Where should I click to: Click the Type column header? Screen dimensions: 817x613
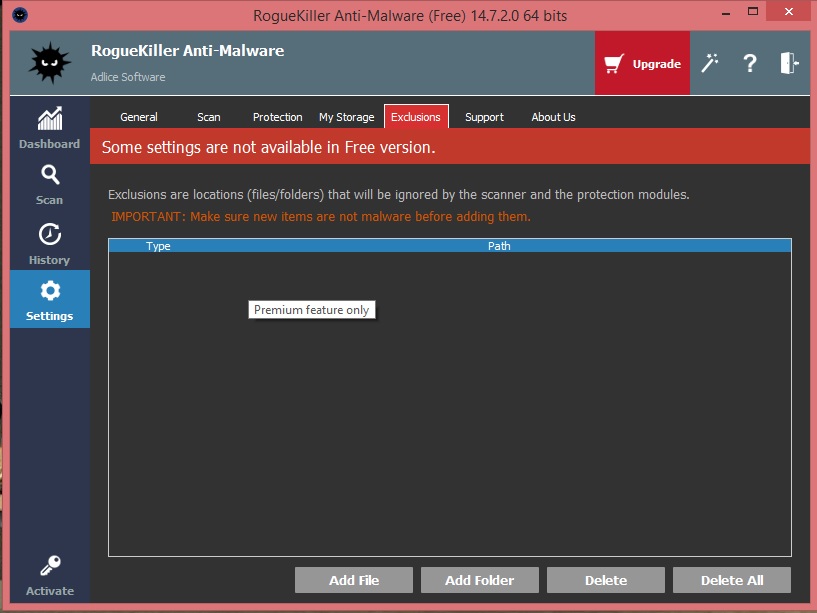158,246
